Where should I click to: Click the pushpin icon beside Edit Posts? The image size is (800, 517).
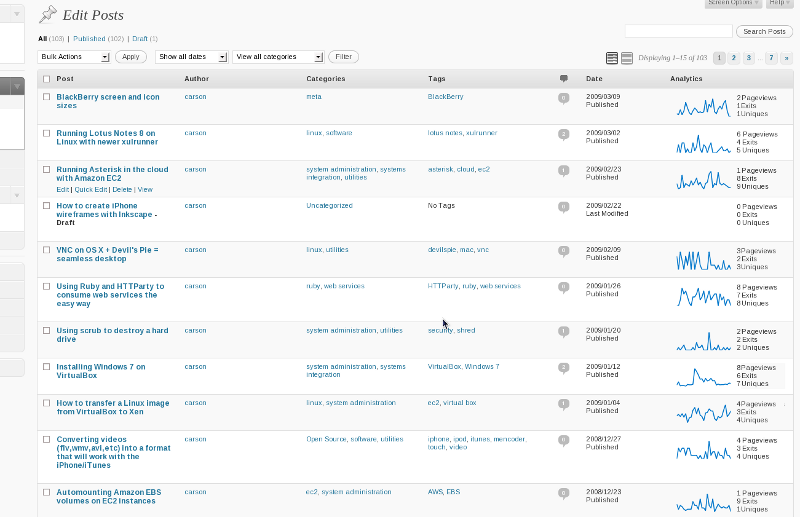pyautogui.click(x=47, y=15)
